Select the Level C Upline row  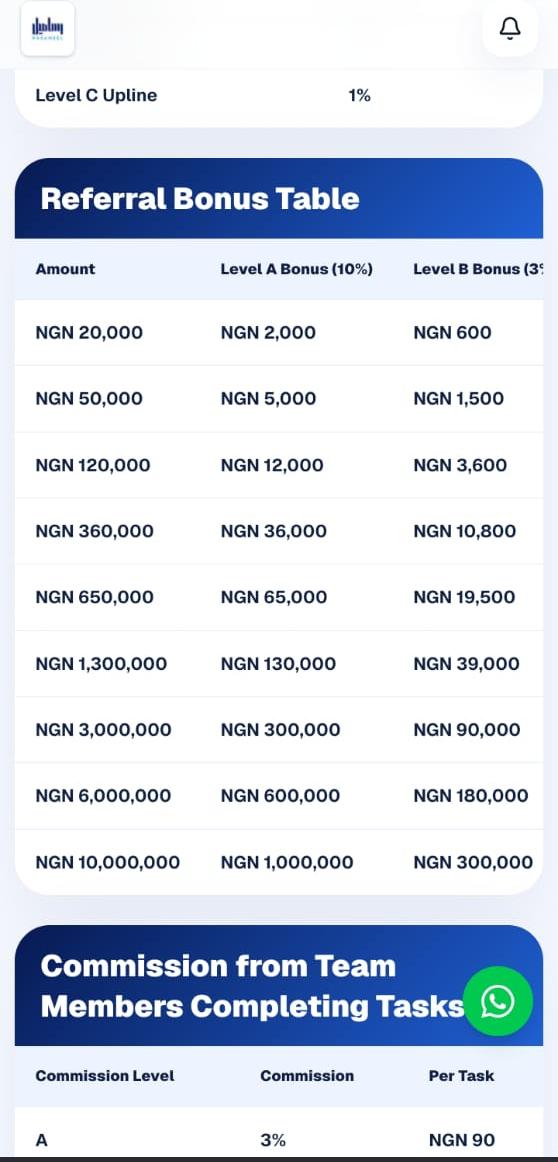[x=279, y=96]
